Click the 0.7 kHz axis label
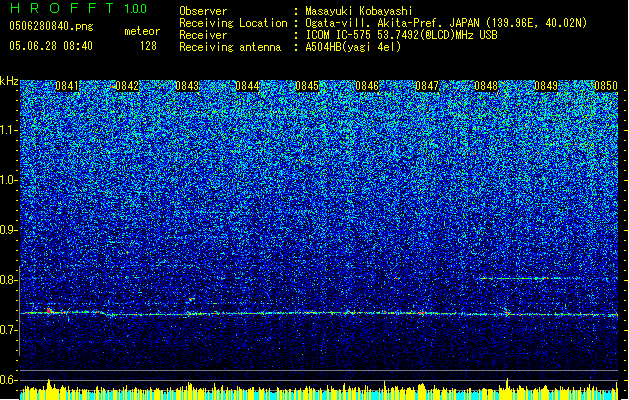 click(x=9, y=330)
